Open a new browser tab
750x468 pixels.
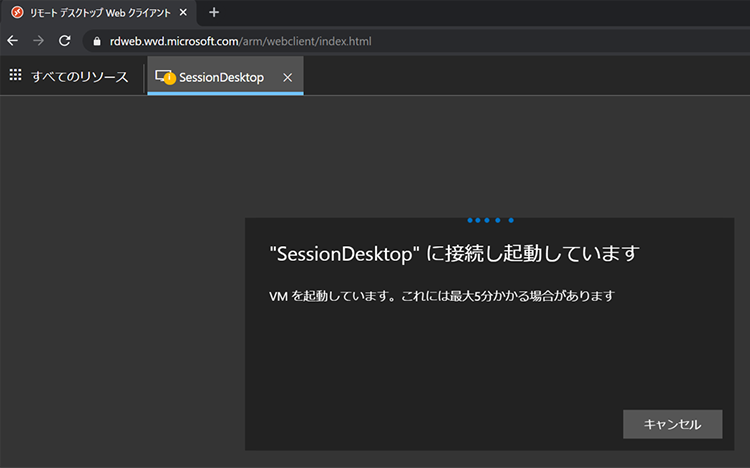click(214, 12)
